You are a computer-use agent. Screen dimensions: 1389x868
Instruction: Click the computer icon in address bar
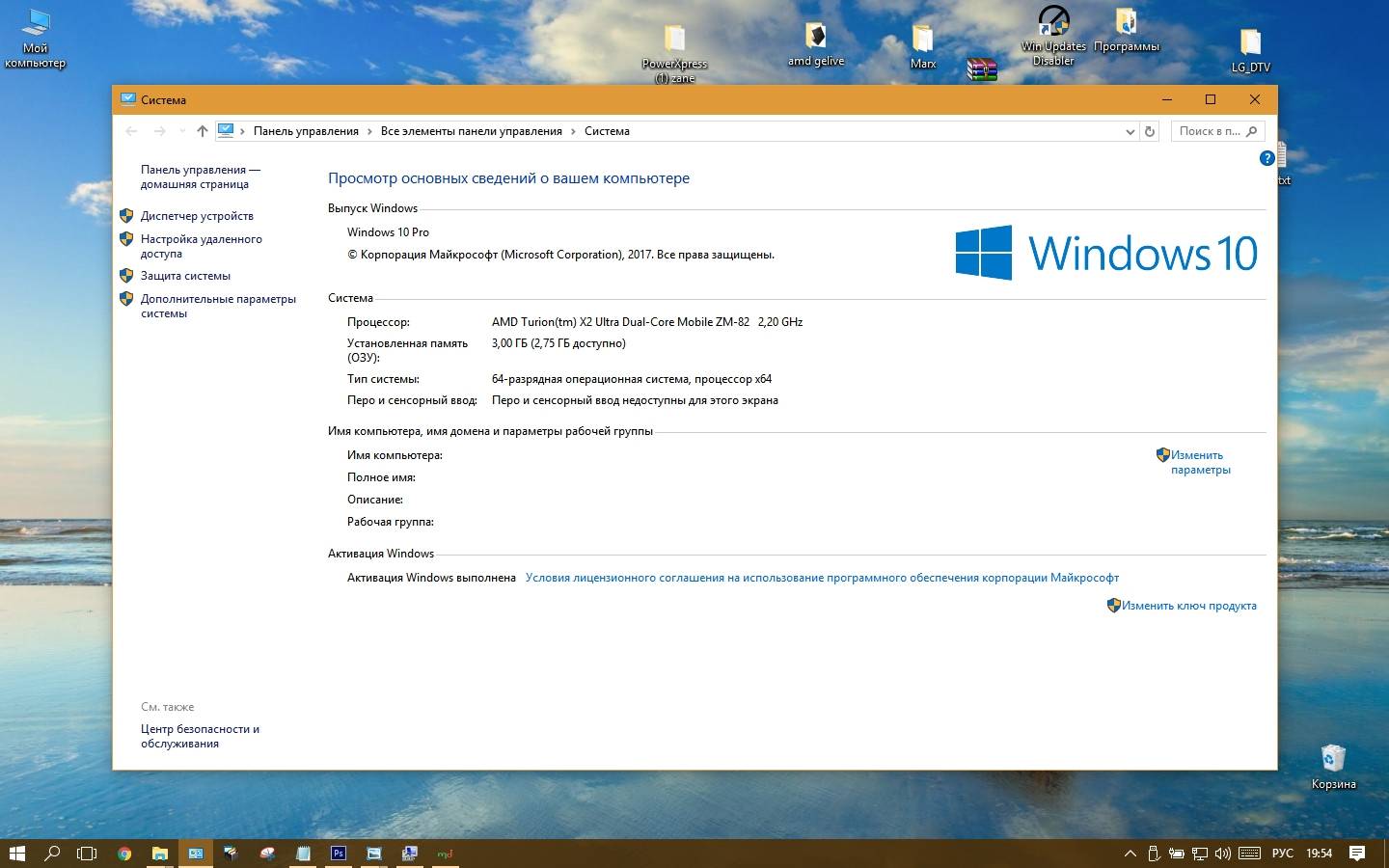226,130
